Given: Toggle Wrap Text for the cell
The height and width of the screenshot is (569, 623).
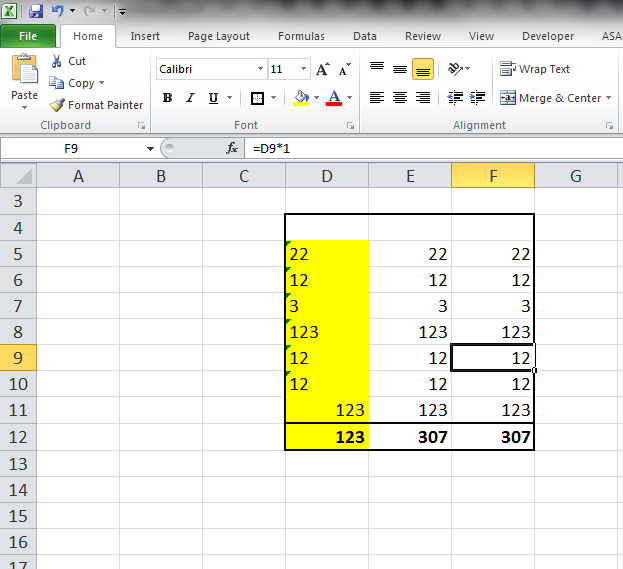Looking at the screenshot, I should click(x=535, y=69).
